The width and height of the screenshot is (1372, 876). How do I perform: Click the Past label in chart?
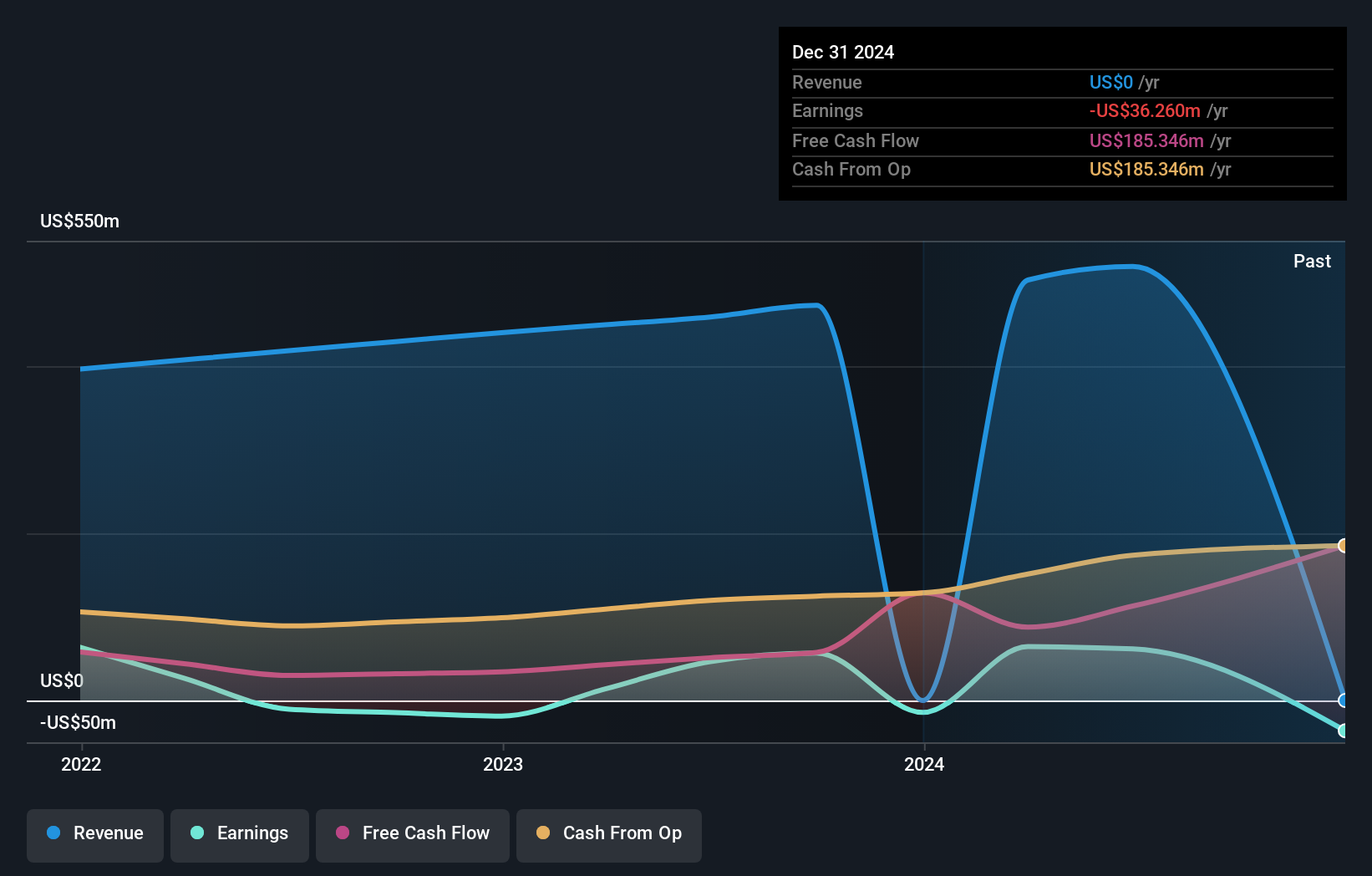pos(1312,262)
